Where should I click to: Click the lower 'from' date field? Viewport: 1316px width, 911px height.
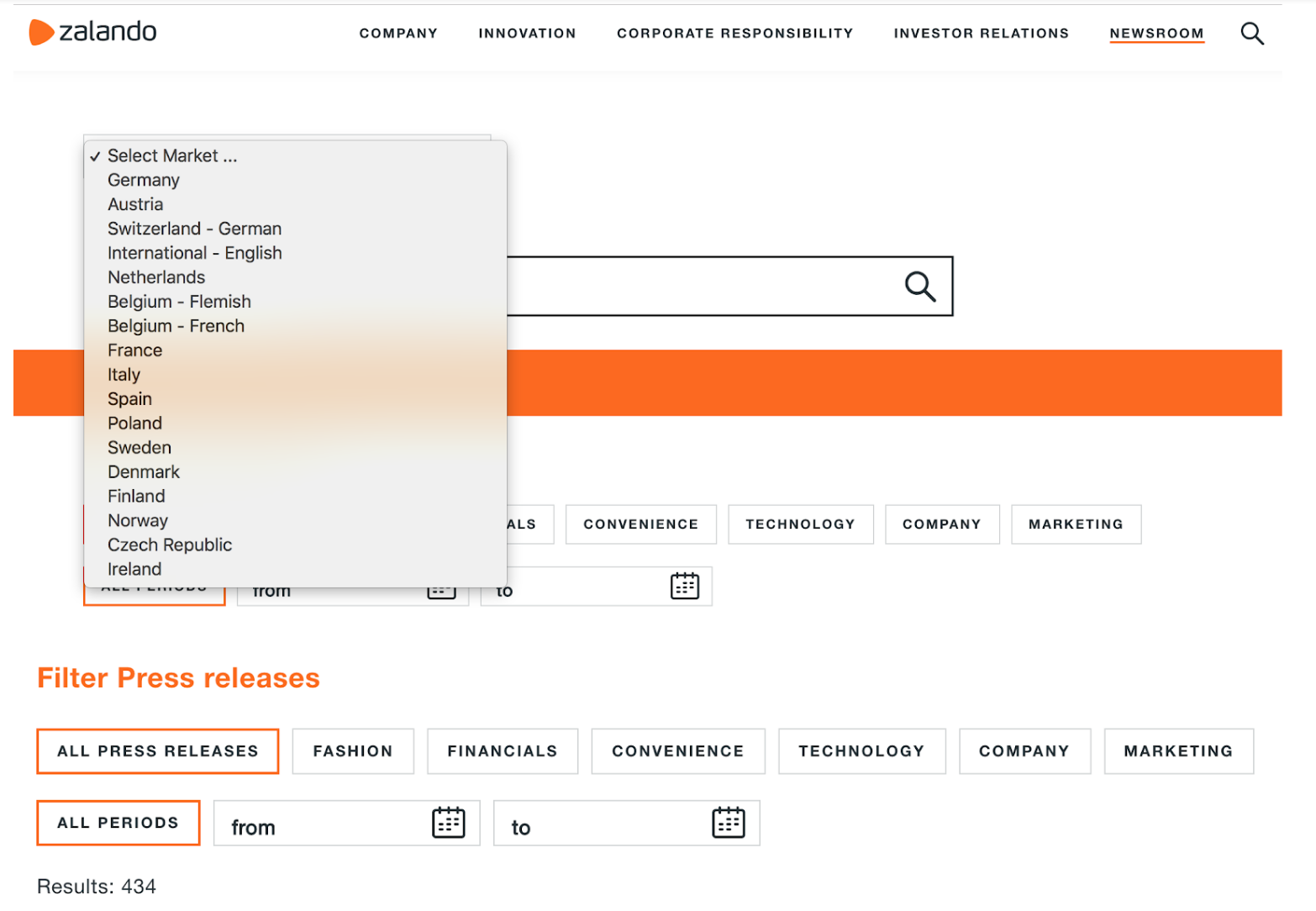[x=346, y=823]
